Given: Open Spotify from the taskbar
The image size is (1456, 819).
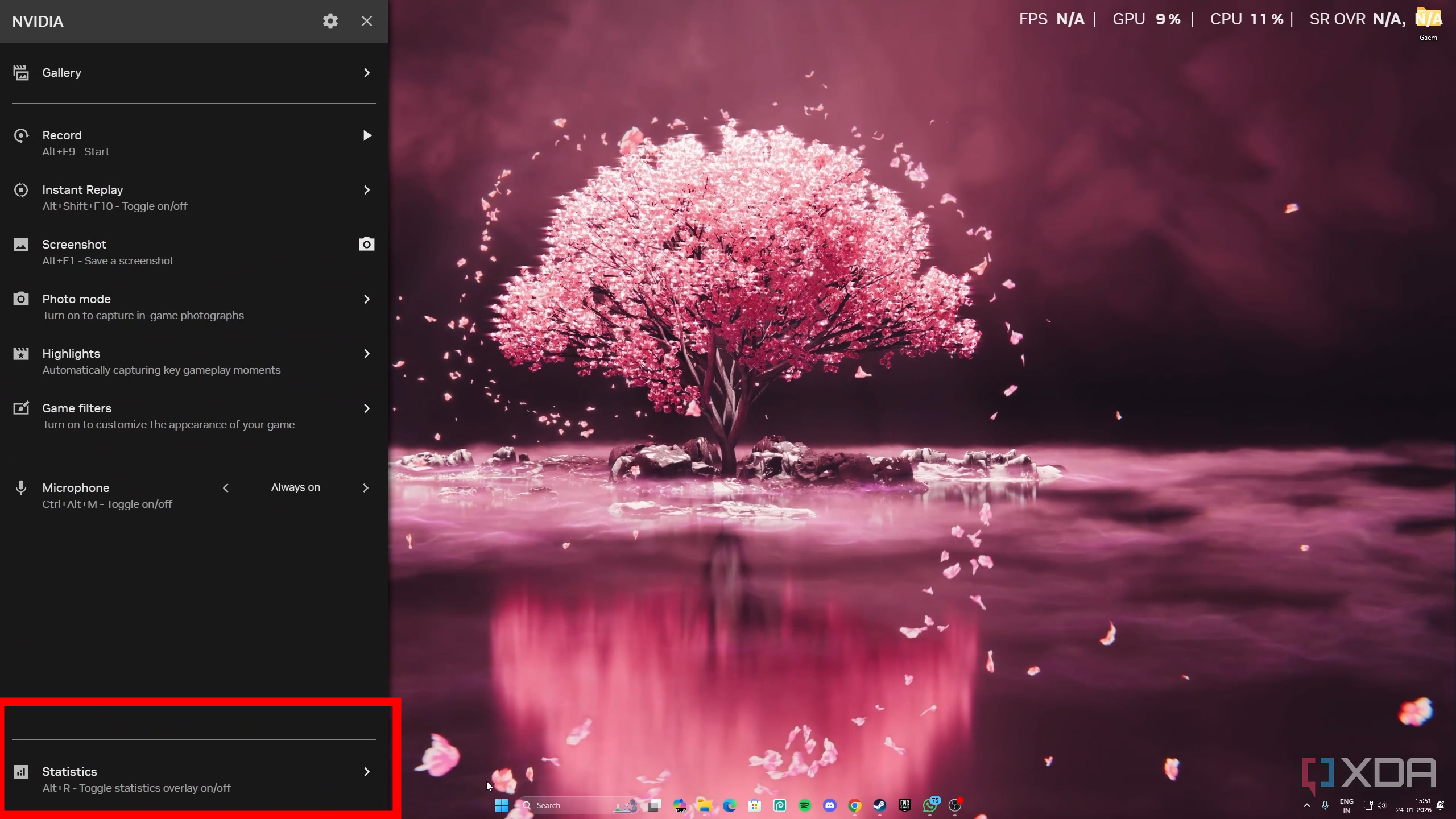Looking at the screenshot, I should 805,805.
